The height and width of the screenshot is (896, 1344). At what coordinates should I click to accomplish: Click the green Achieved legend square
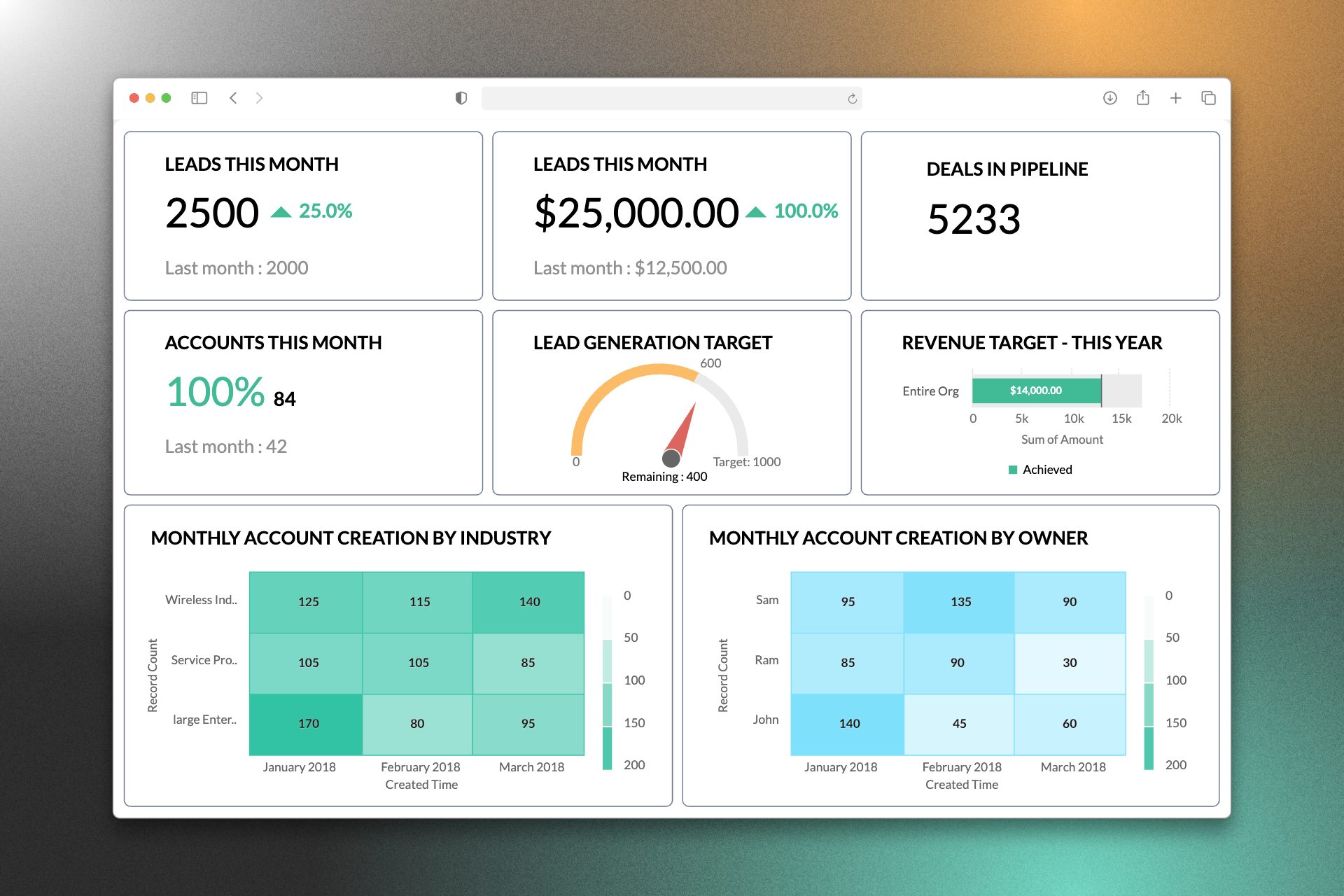(x=1013, y=470)
